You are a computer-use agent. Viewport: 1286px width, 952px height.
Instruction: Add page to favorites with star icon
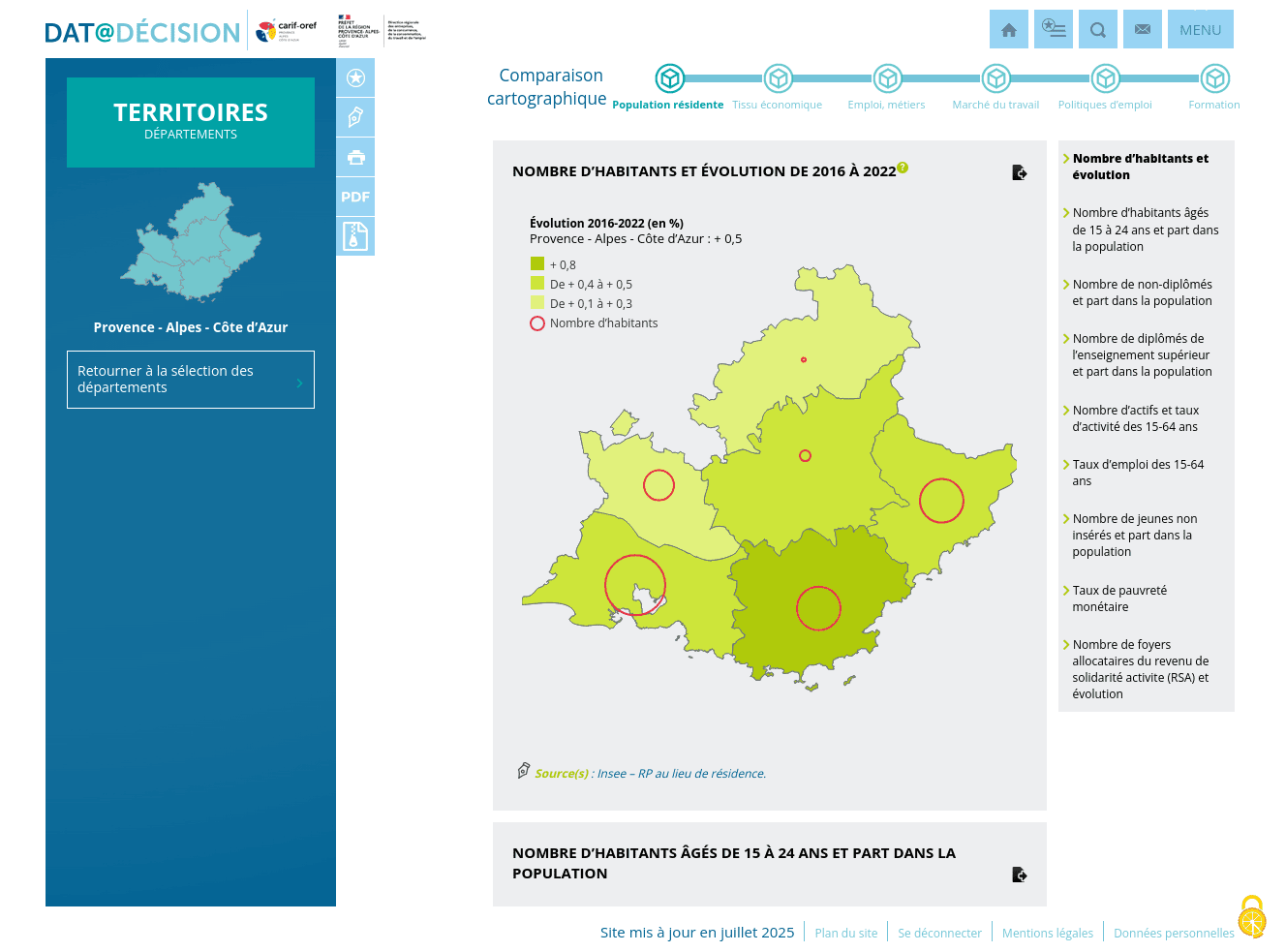tap(355, 77)
